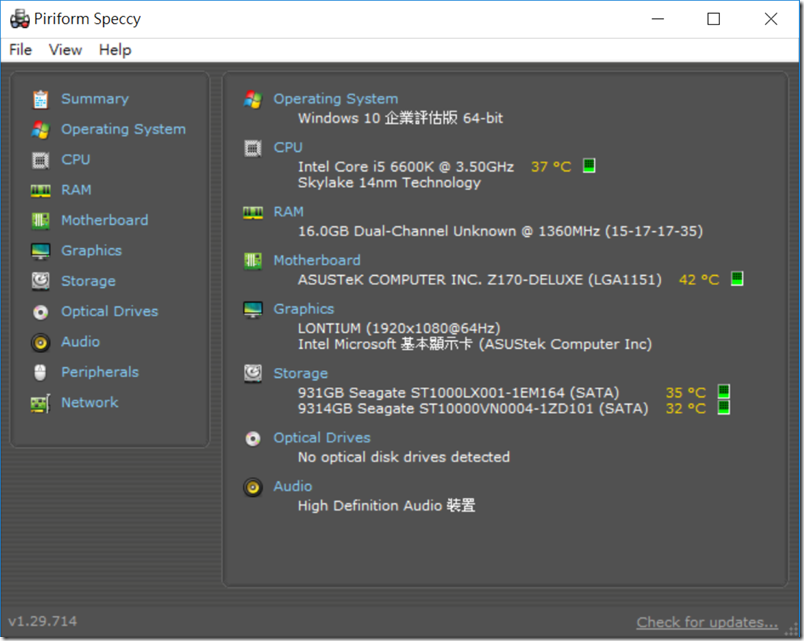The width and height of the screenshot is (804, 641).
Task: Click the Optical Drives disc icon in summary panel
Action: 253,438
